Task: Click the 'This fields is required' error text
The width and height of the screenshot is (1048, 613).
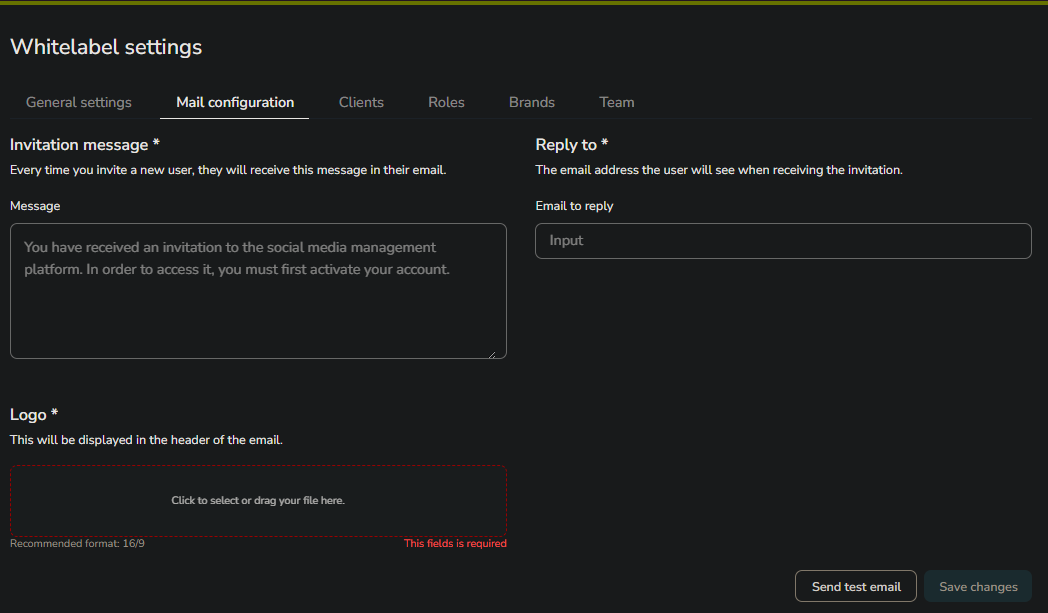Action: pyautogui.click(x=455, y=543)
